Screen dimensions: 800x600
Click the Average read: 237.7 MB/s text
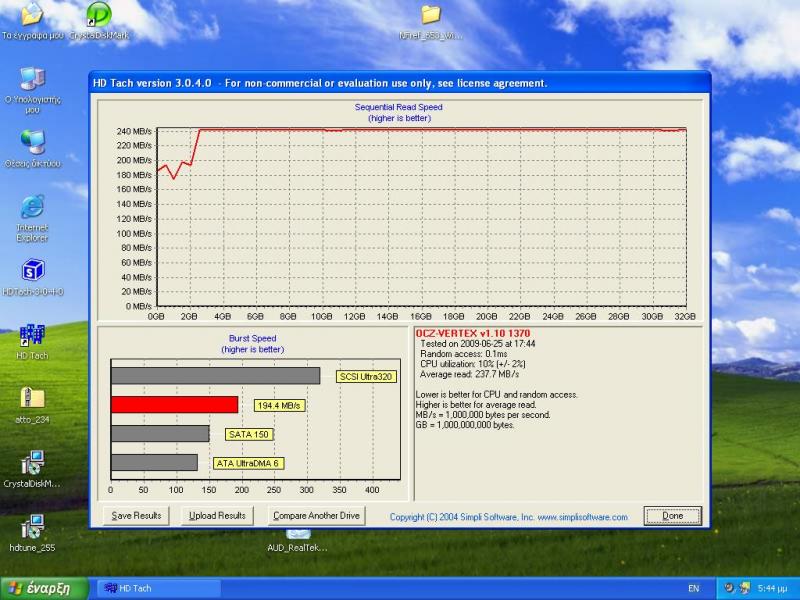click(x=469, y=374)
